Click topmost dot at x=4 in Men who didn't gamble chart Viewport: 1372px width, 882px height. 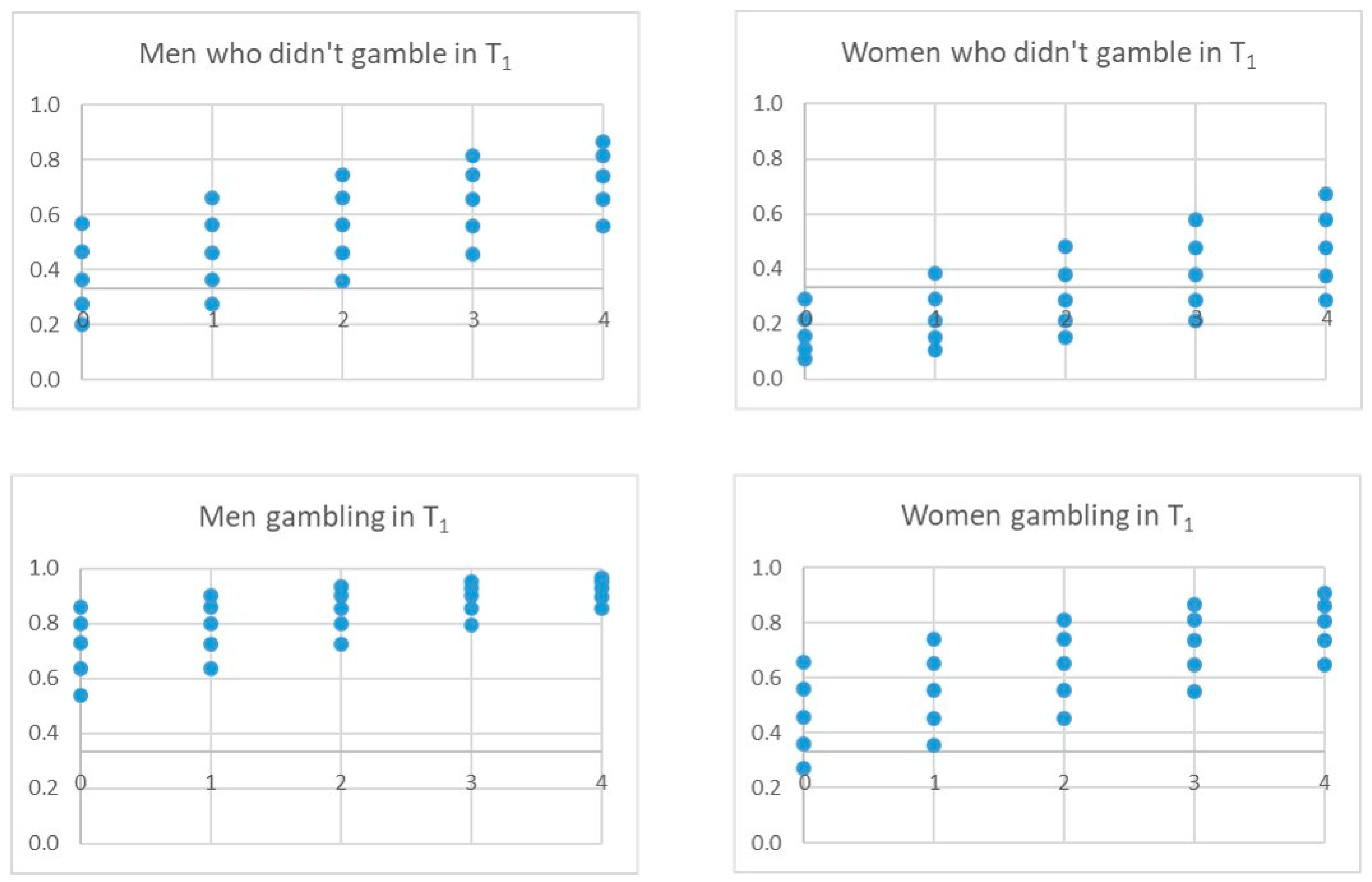point(603,142)
